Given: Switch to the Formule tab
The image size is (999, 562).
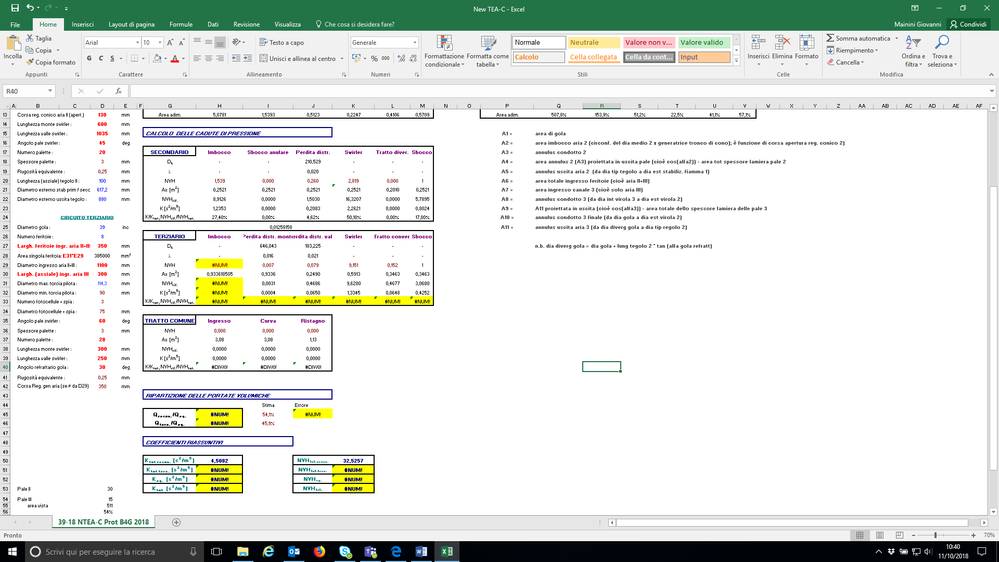Looking at the screenshot, I should click(x=181, y=24).
